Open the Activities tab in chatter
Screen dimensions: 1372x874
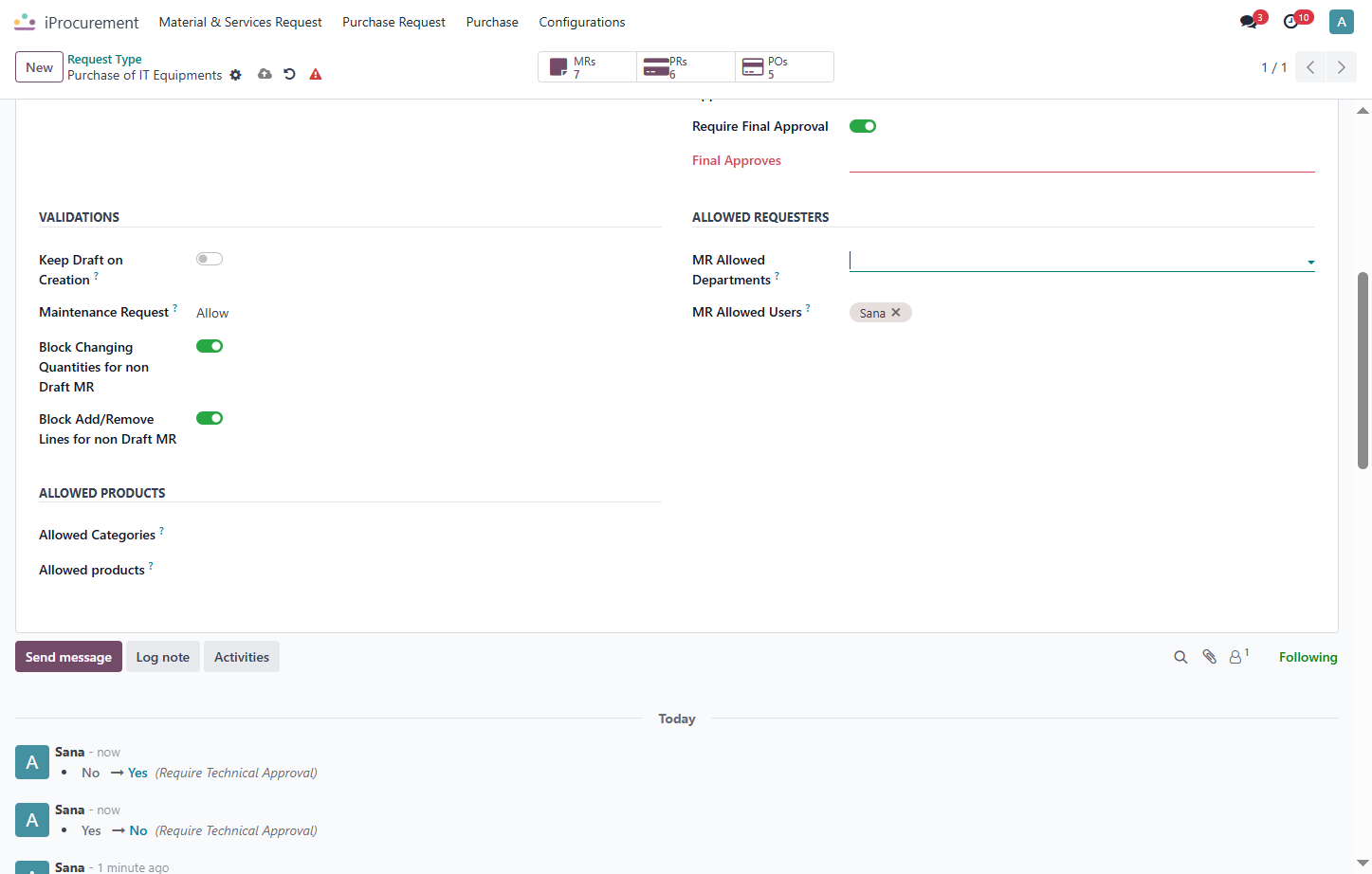click(x=242, y=657)
